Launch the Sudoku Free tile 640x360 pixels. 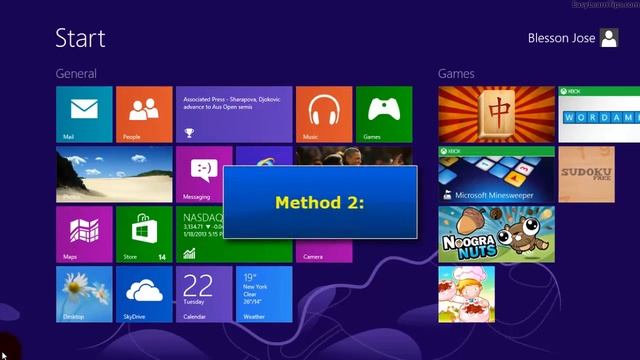click(587, 174)
